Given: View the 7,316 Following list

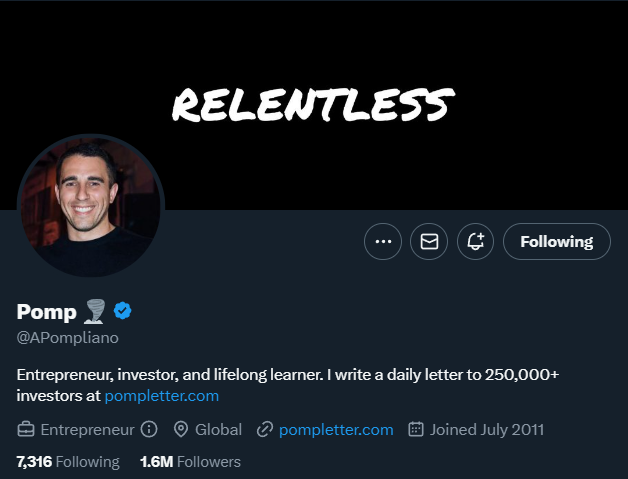Looking at the screenshot, I should (x=68, y=462).
